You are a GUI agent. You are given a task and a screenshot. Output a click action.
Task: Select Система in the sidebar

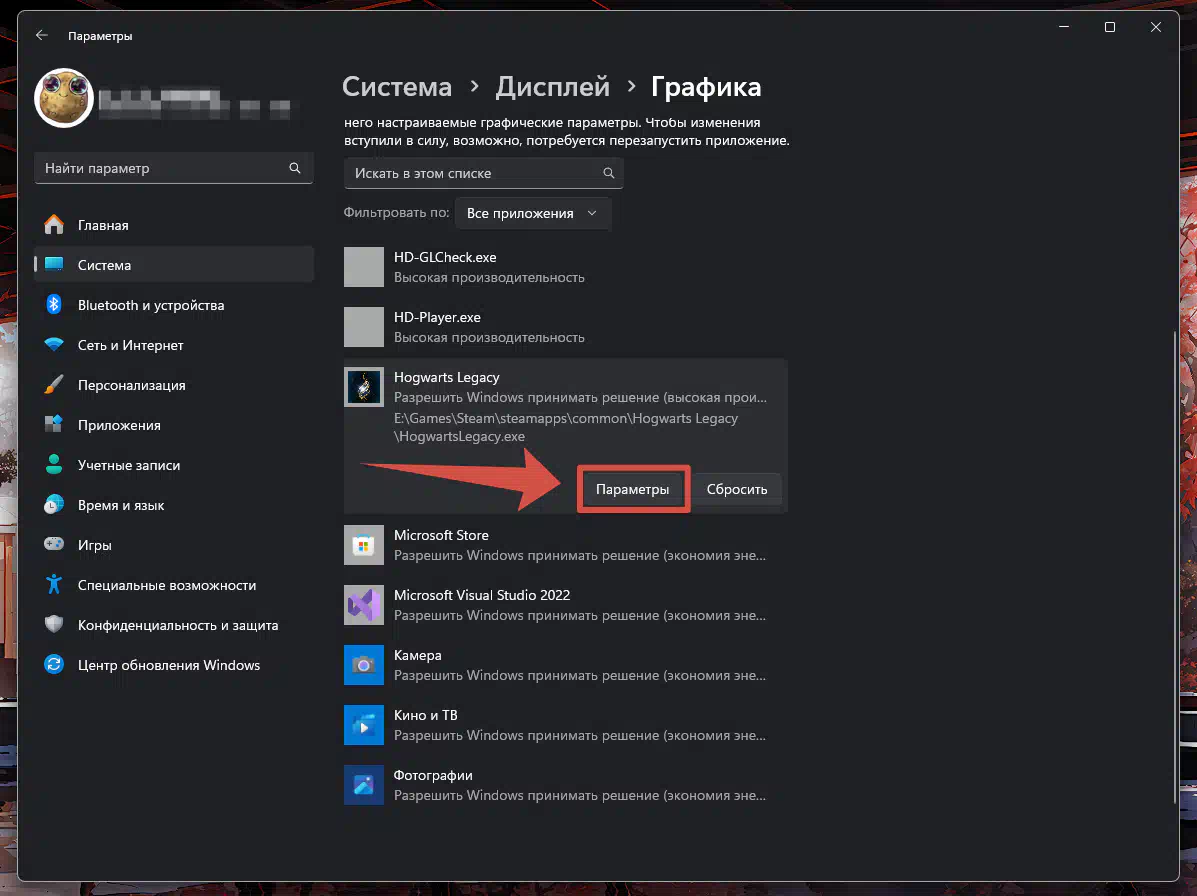[174, 264]
